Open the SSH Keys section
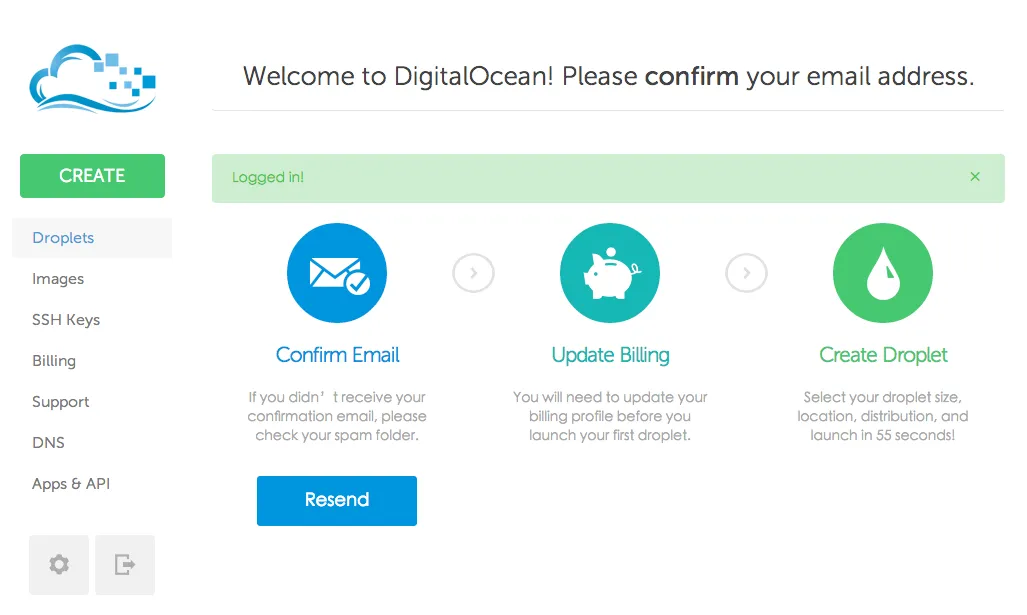 (65, 320)
